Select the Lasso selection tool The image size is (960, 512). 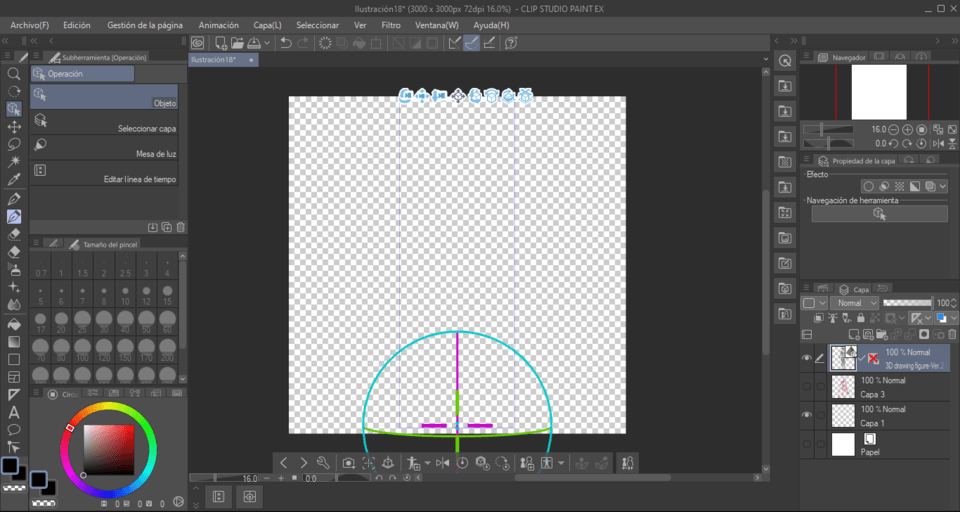coord(13,145)
